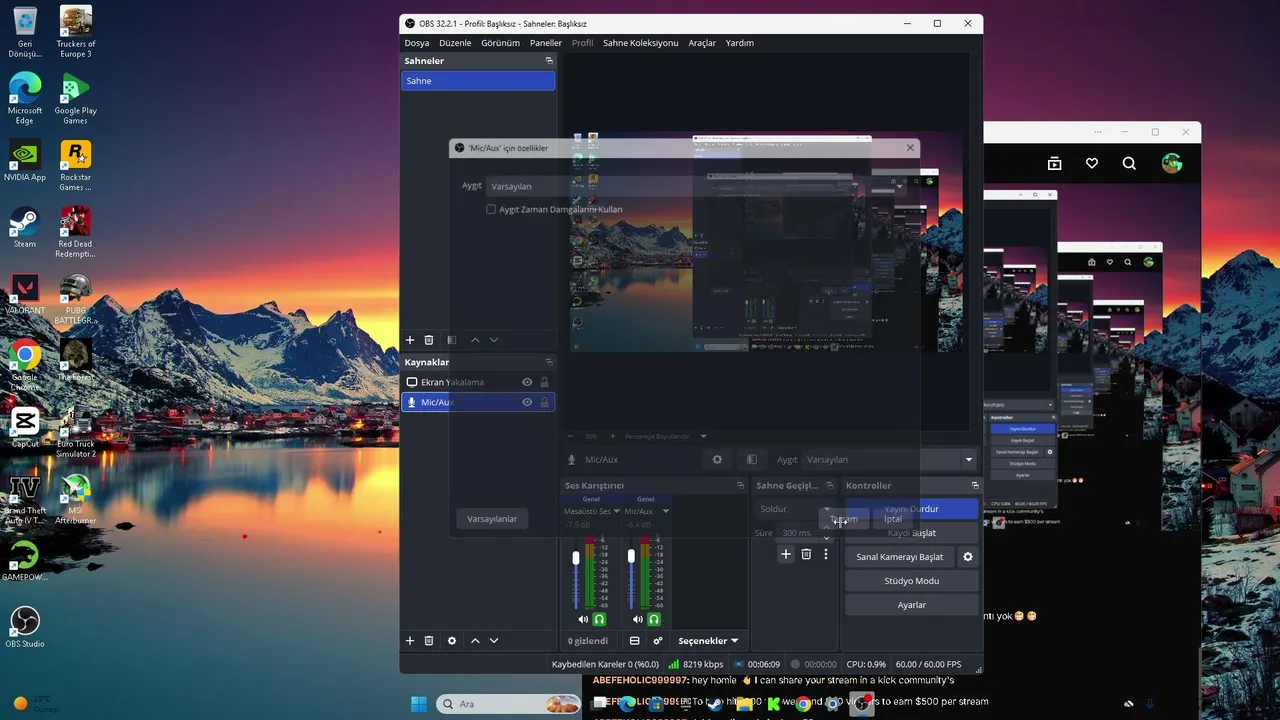Open Ayarlar from Kontroller panel
Viewport: 1280px width, 720px height.
tap(912, 605)
